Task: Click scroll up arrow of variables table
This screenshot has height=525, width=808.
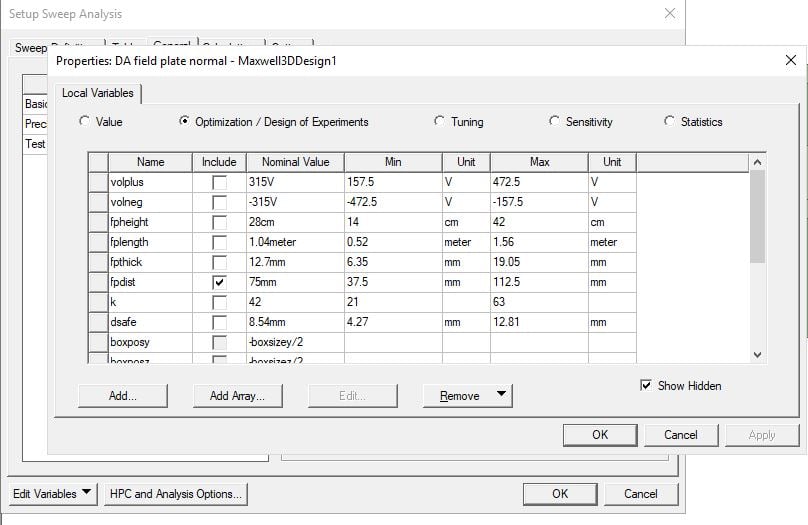Action: [757, 162]
